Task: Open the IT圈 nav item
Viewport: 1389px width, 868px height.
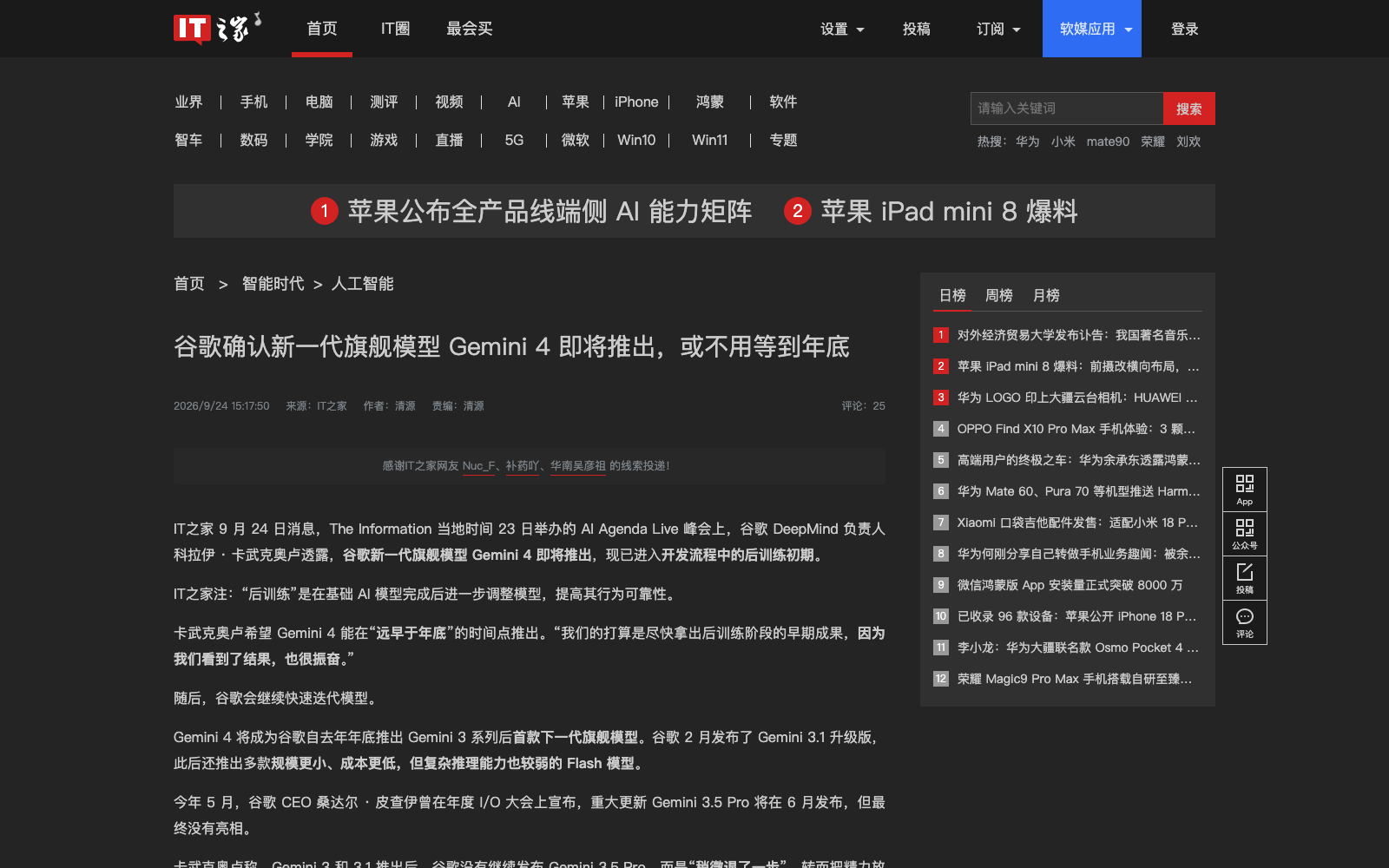Action: (395, 29)
